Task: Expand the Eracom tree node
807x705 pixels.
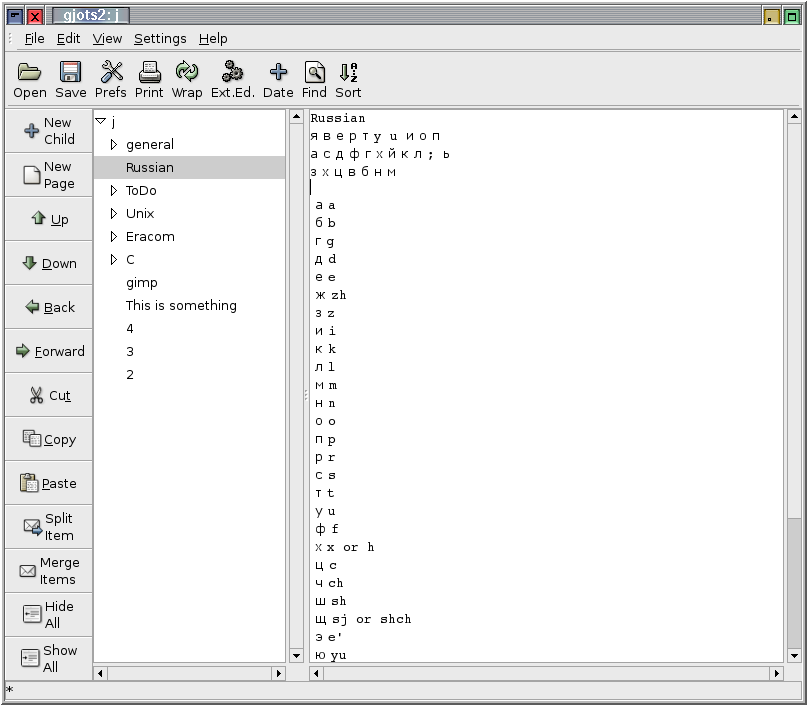Action: point(114,237)
